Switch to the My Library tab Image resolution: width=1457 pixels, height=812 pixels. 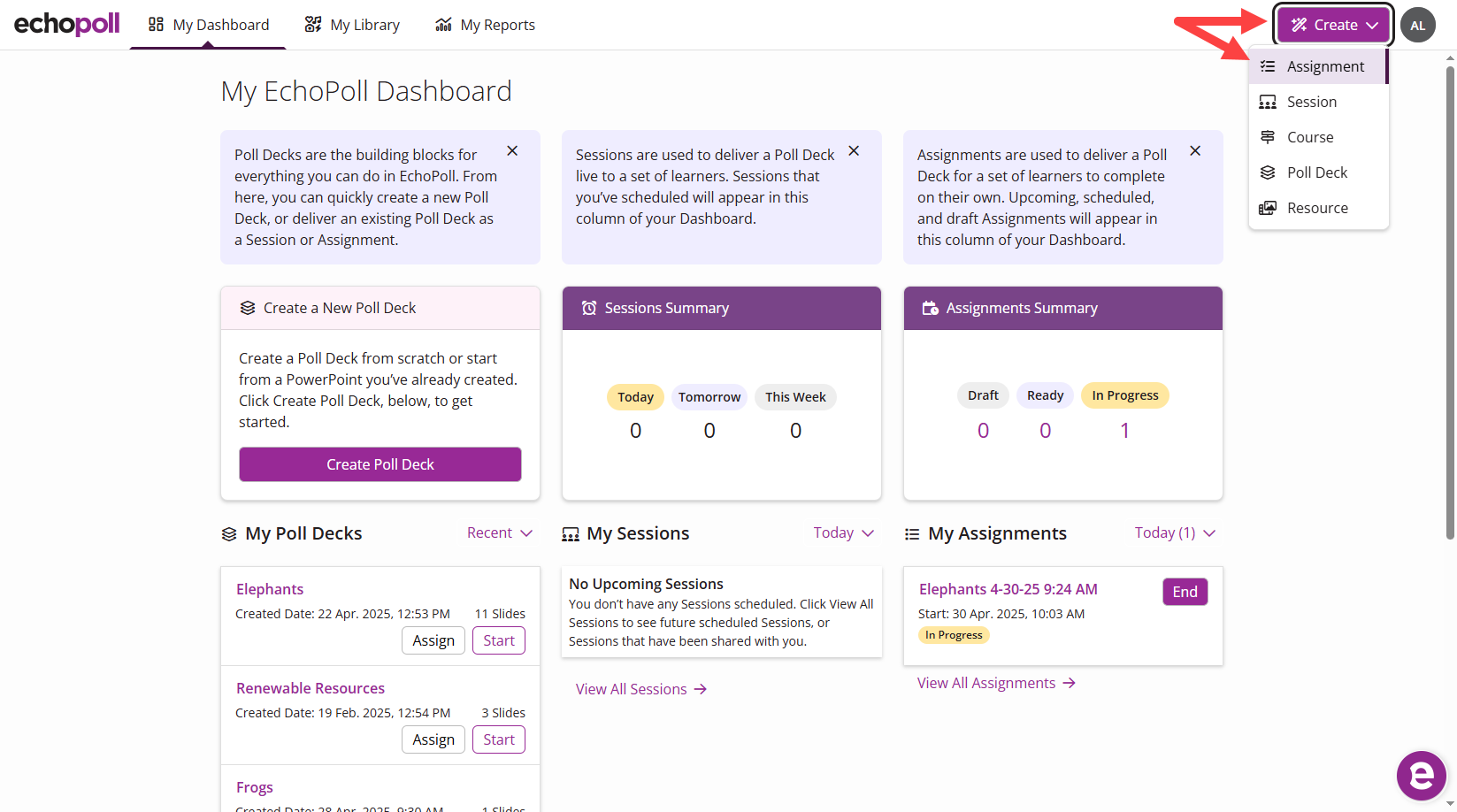pos(352,25)
